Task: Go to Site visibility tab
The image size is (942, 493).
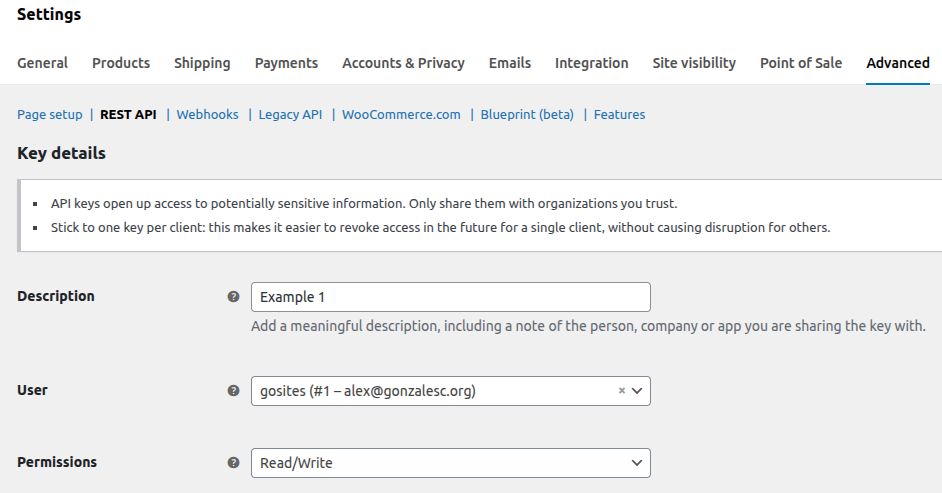Action: click(x=694, y=63)
